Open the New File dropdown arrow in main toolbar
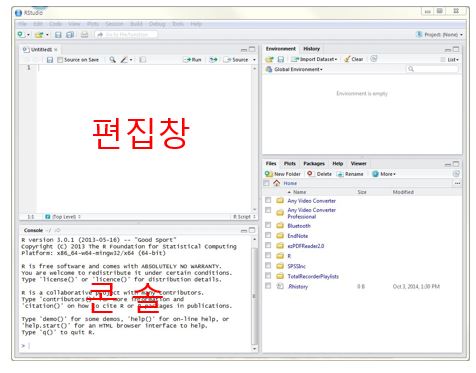The image size is (476, 373). [28, 35]
